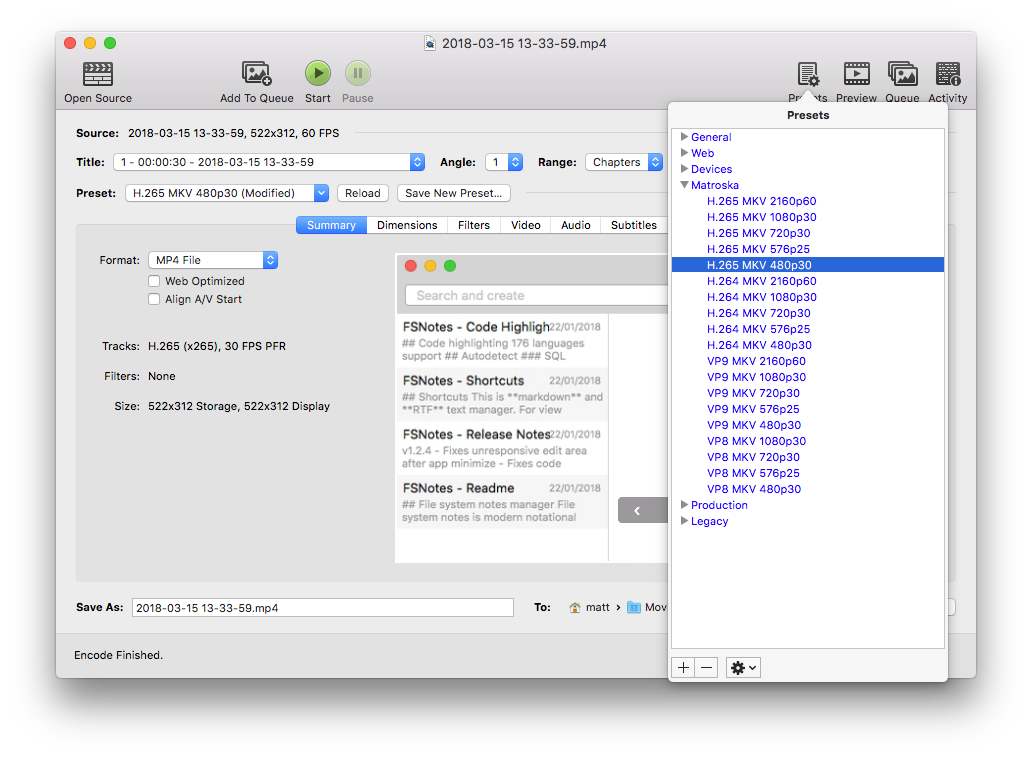The height and width of the screenshot is (758, 1032).
Task: Enable the Web Optimized checkbox
Action: pyautogui.click(x=154, y=281)
